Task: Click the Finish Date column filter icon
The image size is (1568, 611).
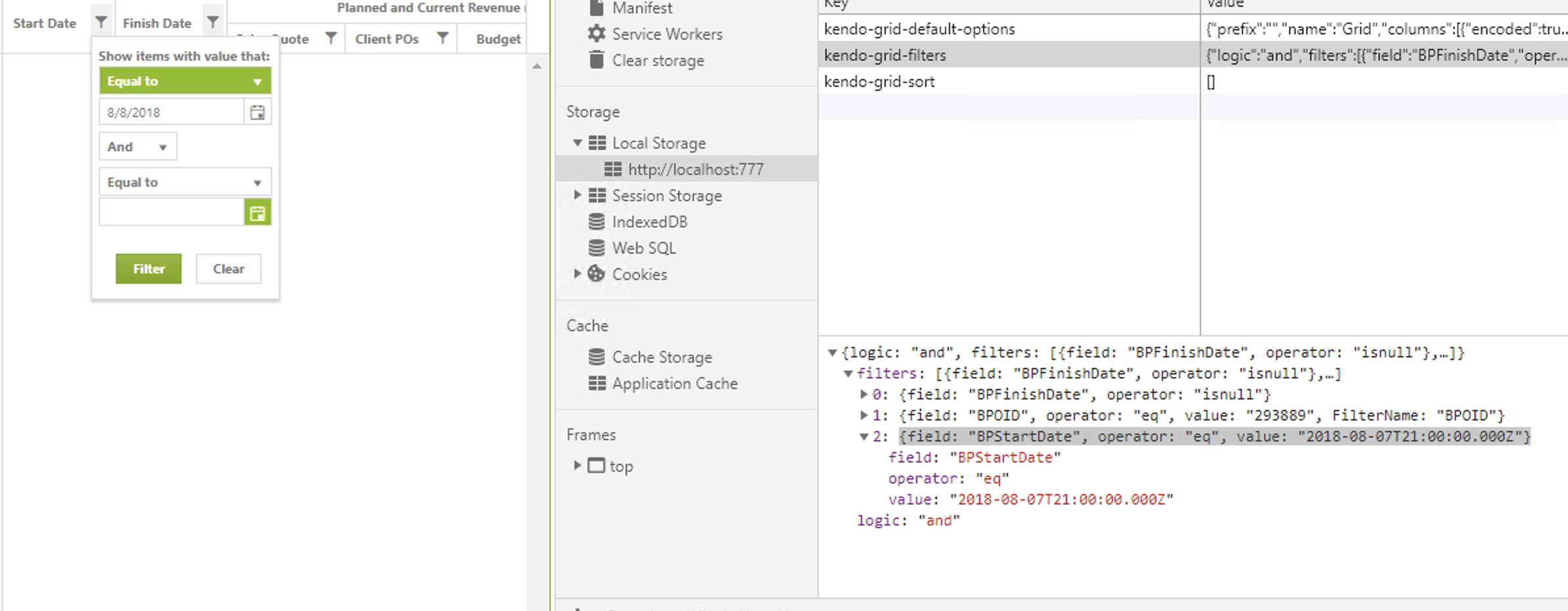Action: coord(212,22)
